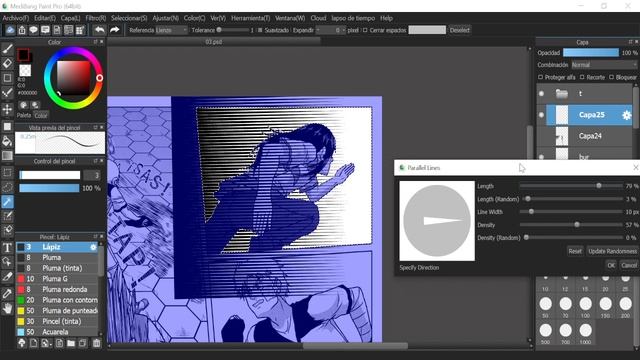Enable the Recorte checkbox
This screenshot has height=360, width=640.
pyautogui.click(x=582, y=77)
